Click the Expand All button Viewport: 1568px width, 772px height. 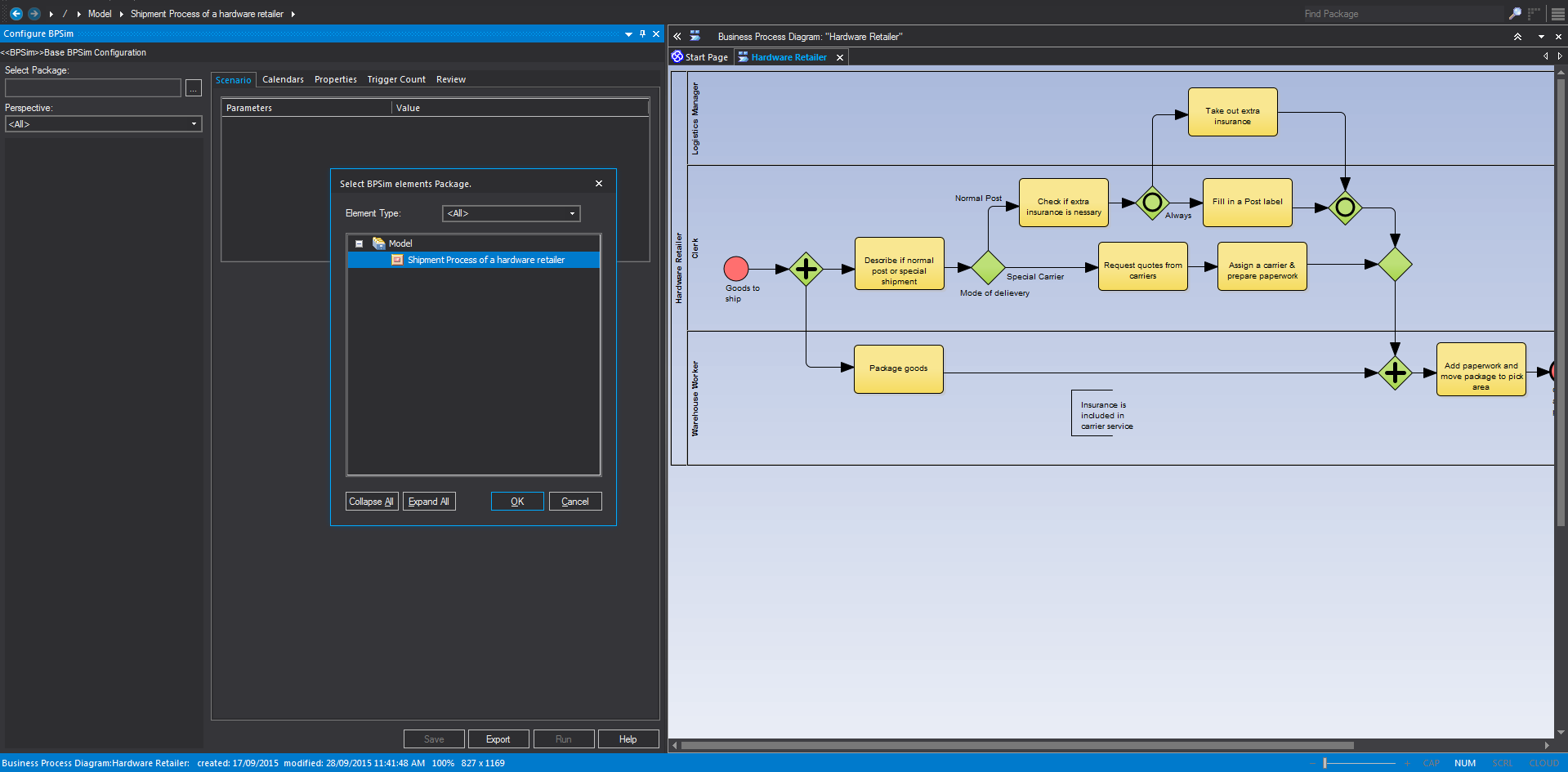click(x=429, y=502)
